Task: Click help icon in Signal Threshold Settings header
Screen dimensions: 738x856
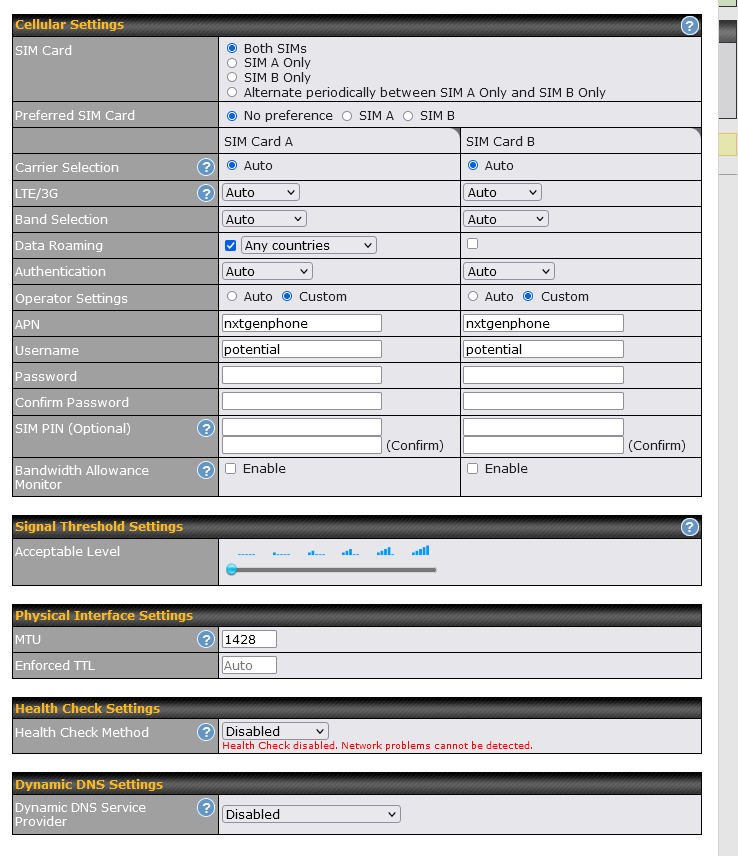Action: tap(689, 527)
